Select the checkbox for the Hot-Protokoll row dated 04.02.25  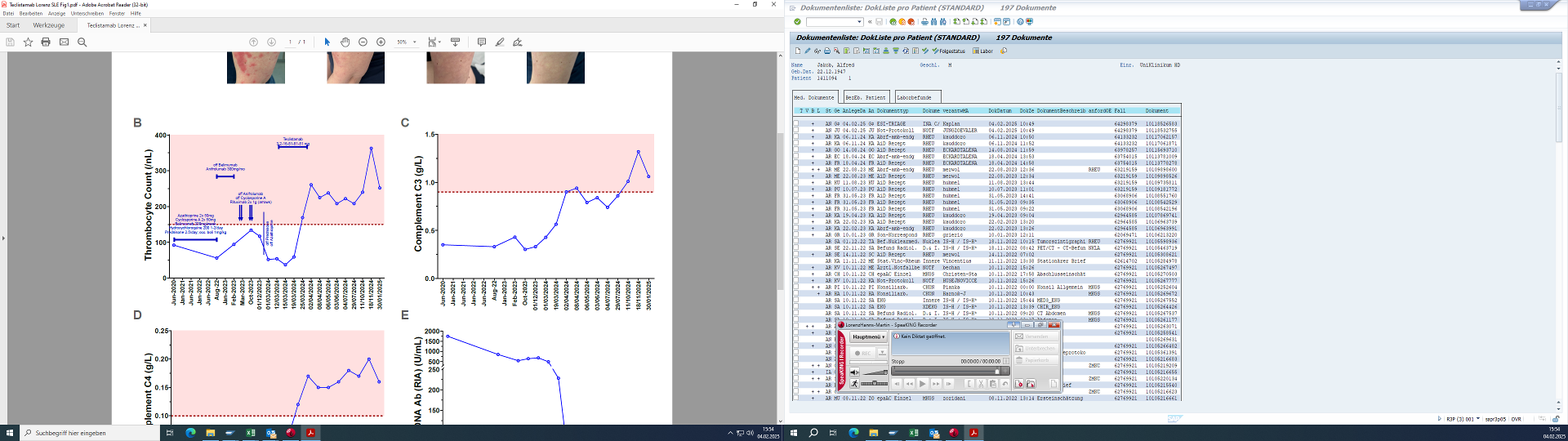pos(796,131)
